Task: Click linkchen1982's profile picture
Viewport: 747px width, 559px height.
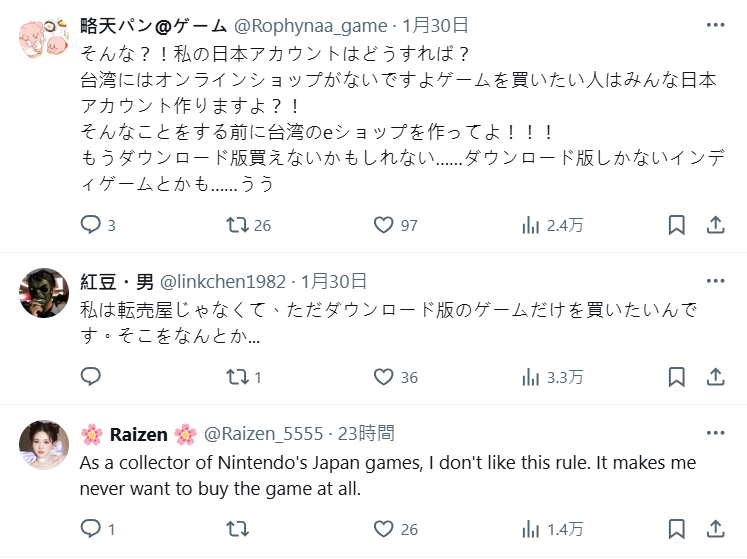Action: pos(43,293)
